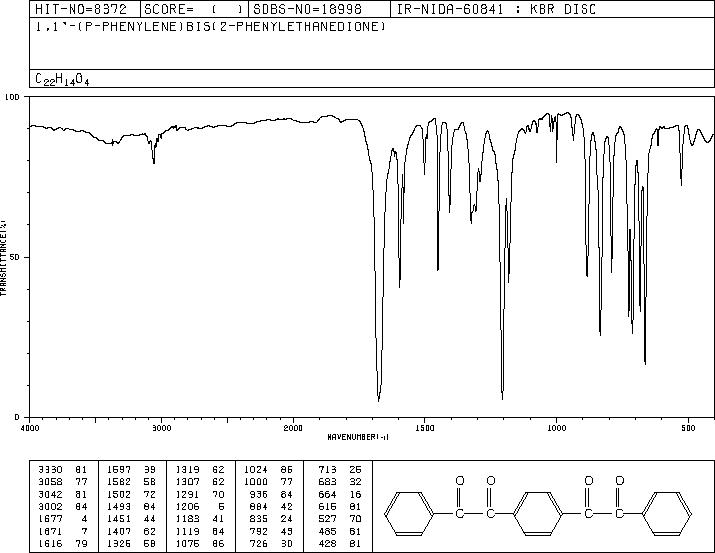Screen dimensions: 715x553
Task: Click the 1291 peak entry in table
Action: coord(200,494)
